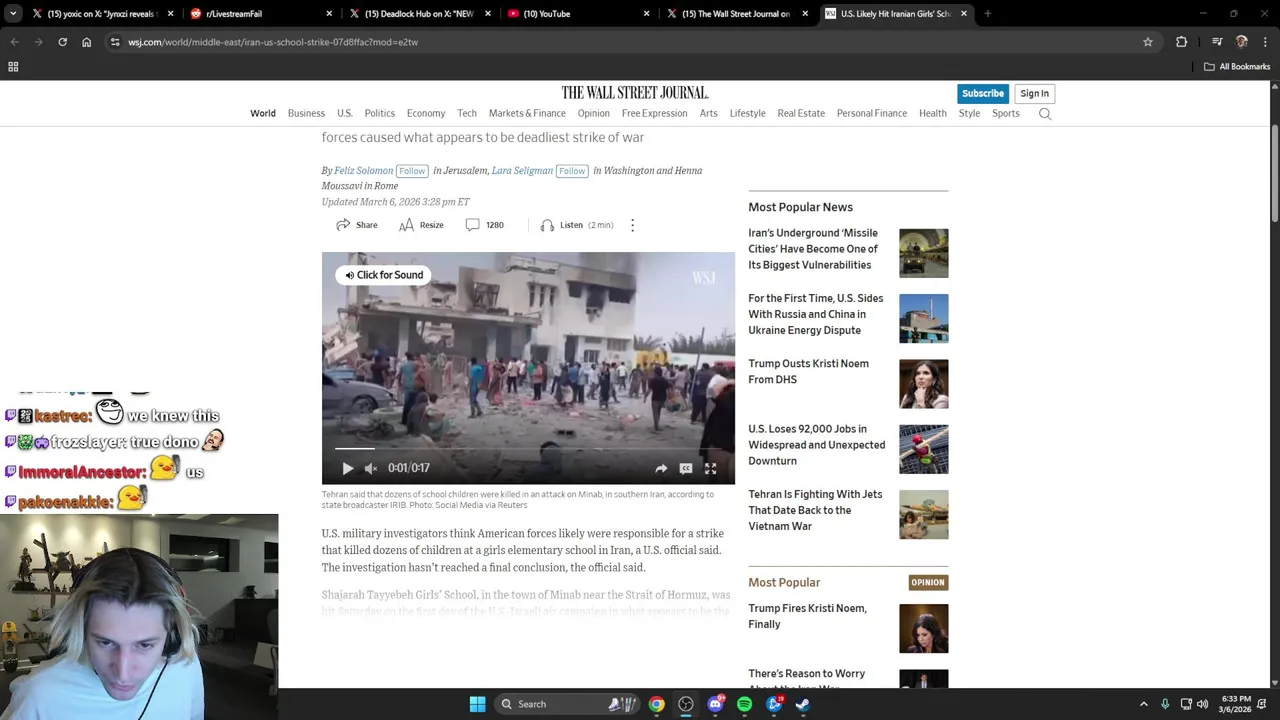Click the 'Click for Sound' button

tap(384, 275)
